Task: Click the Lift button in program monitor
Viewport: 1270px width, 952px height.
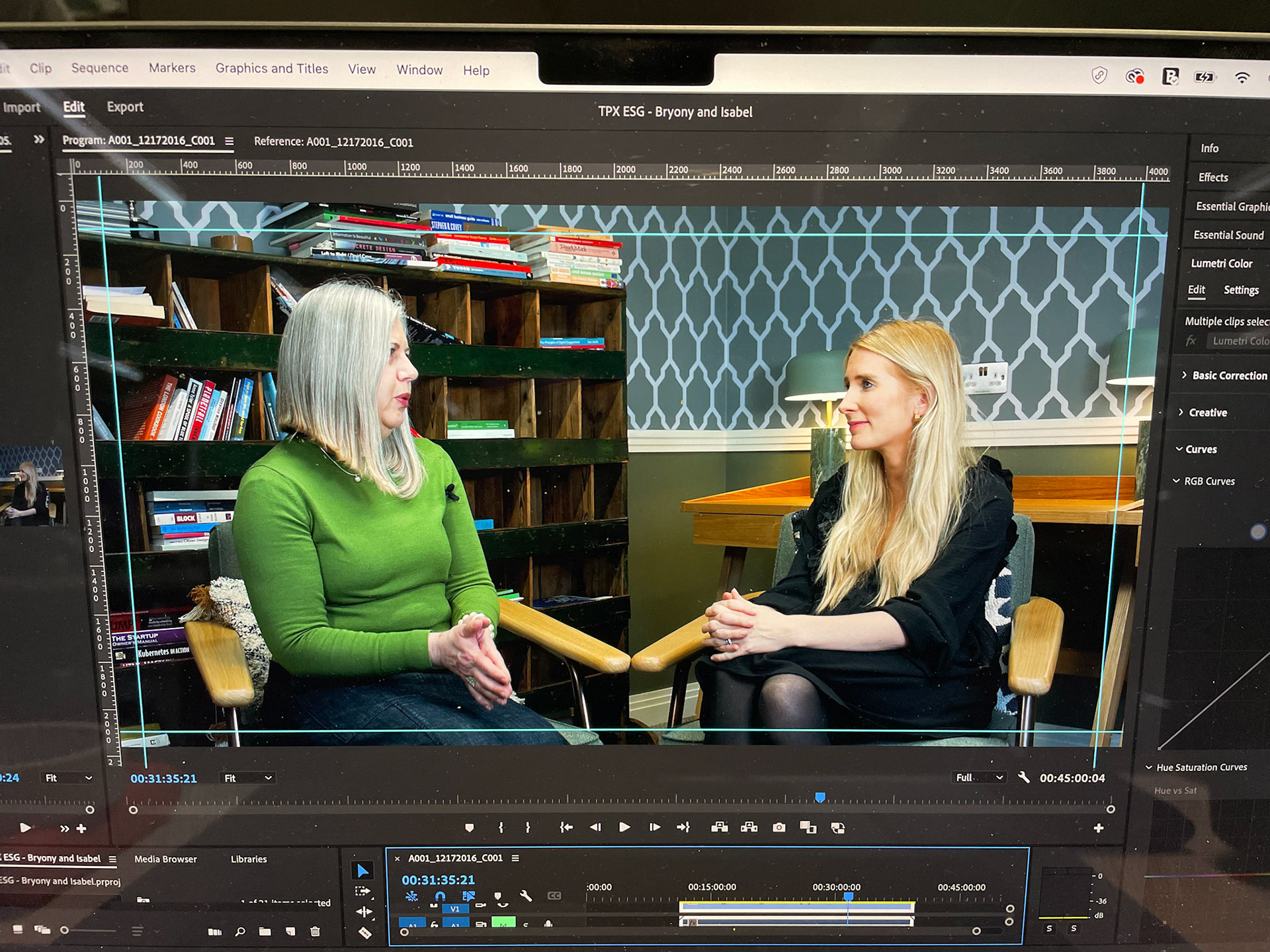Action: [720, 828]
